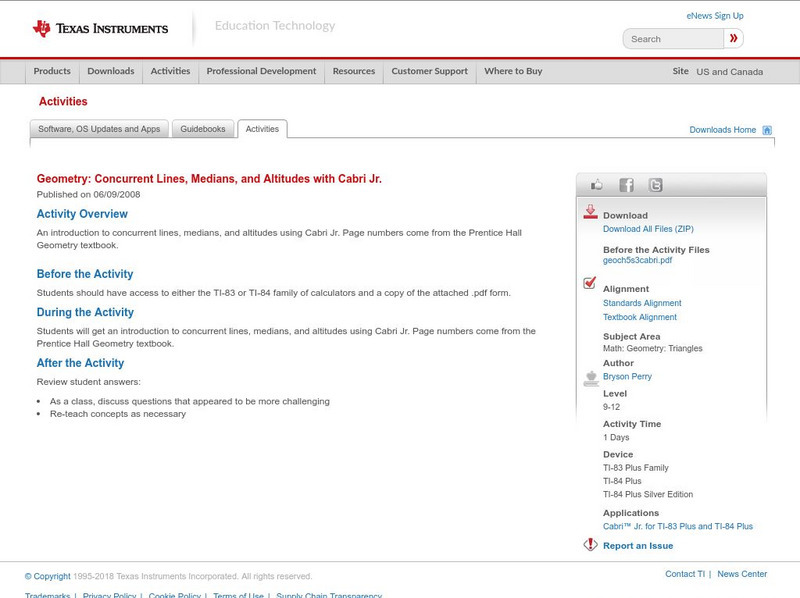Click Download All Files (ZIP) link

click(647, 229)
